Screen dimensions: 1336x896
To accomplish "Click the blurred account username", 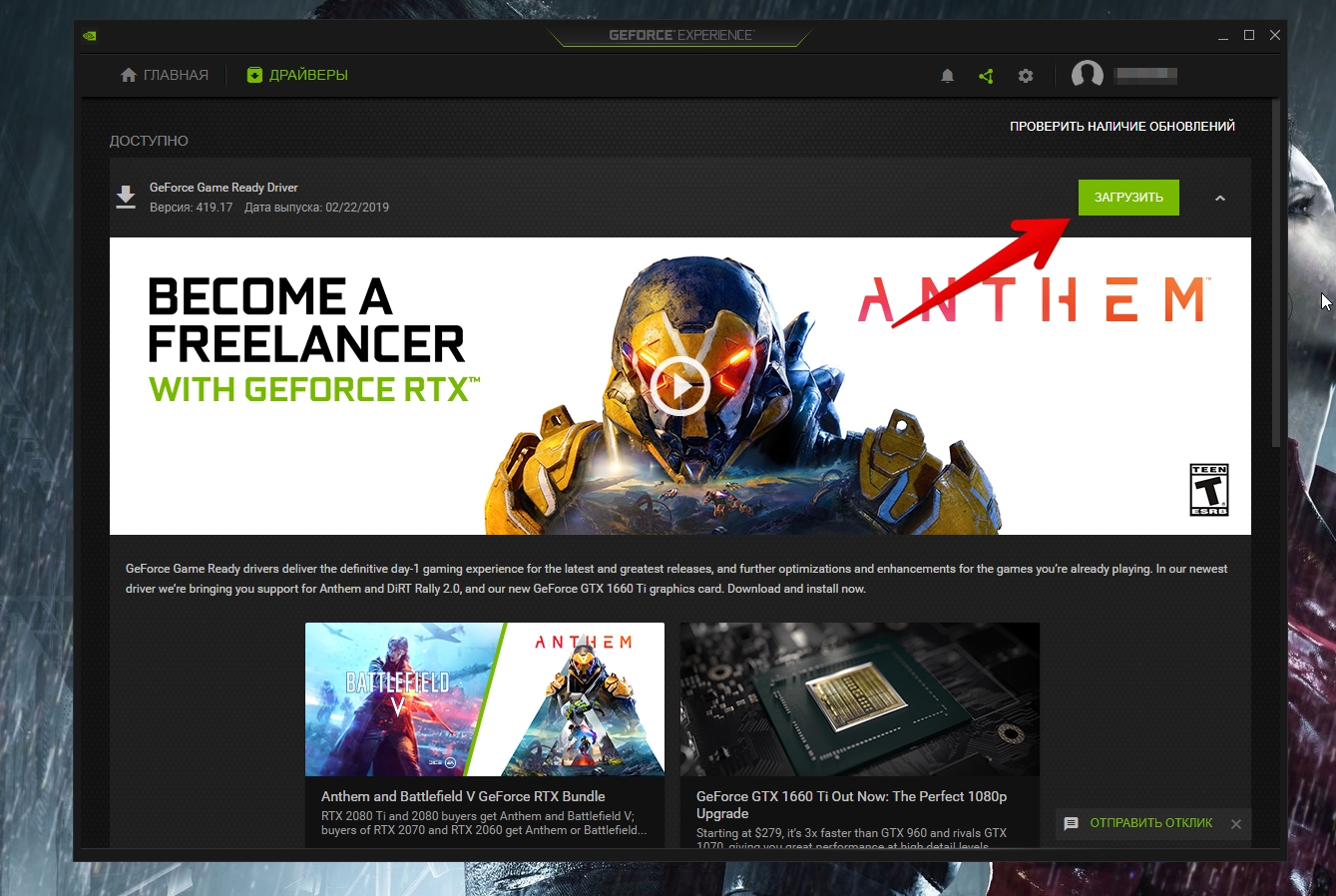I will (x=1146, y=76).
